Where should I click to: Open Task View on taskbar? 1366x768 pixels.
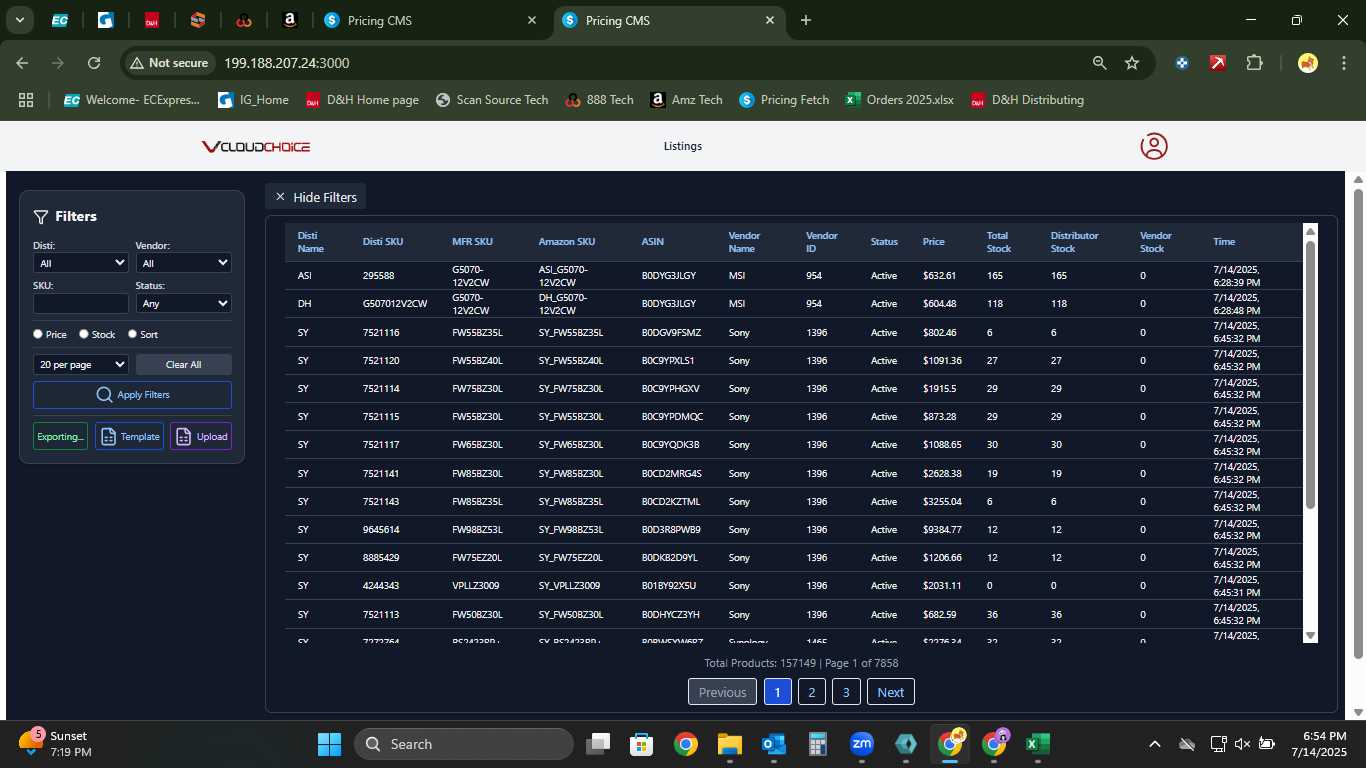(x=598, y=744)
